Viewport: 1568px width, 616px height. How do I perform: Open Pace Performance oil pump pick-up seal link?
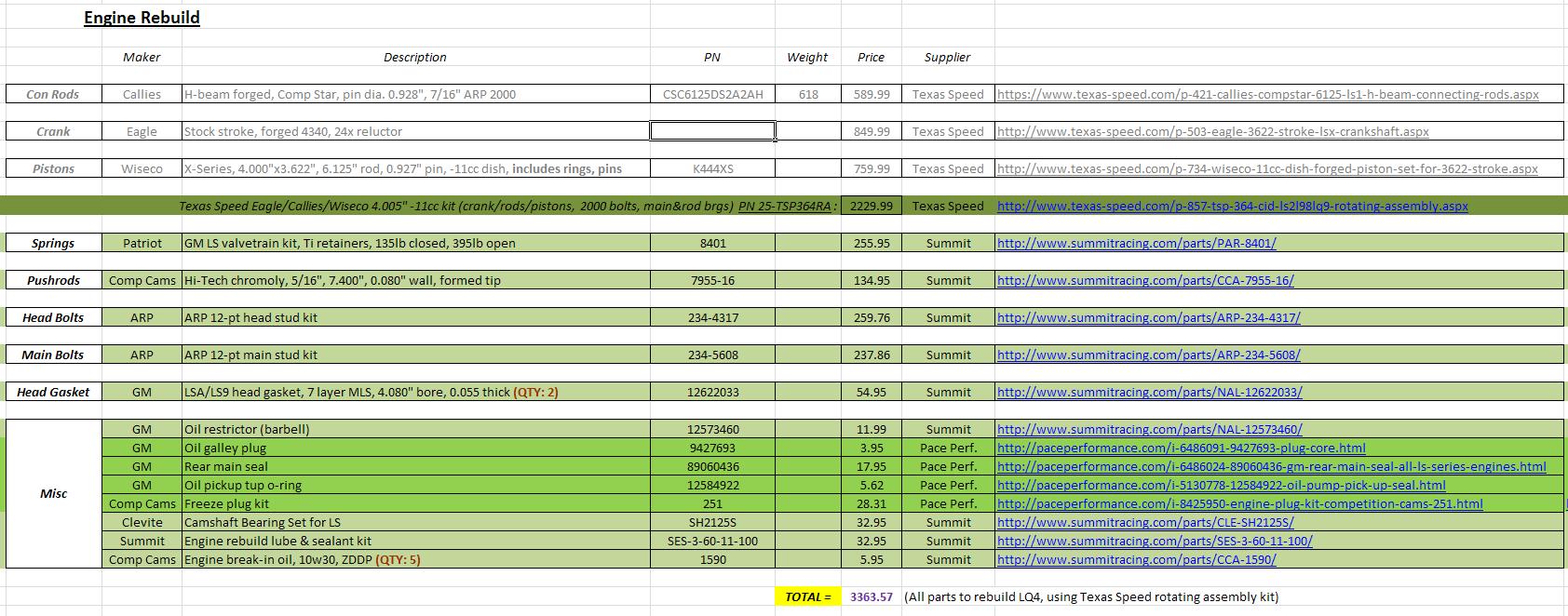point(1221,485)
